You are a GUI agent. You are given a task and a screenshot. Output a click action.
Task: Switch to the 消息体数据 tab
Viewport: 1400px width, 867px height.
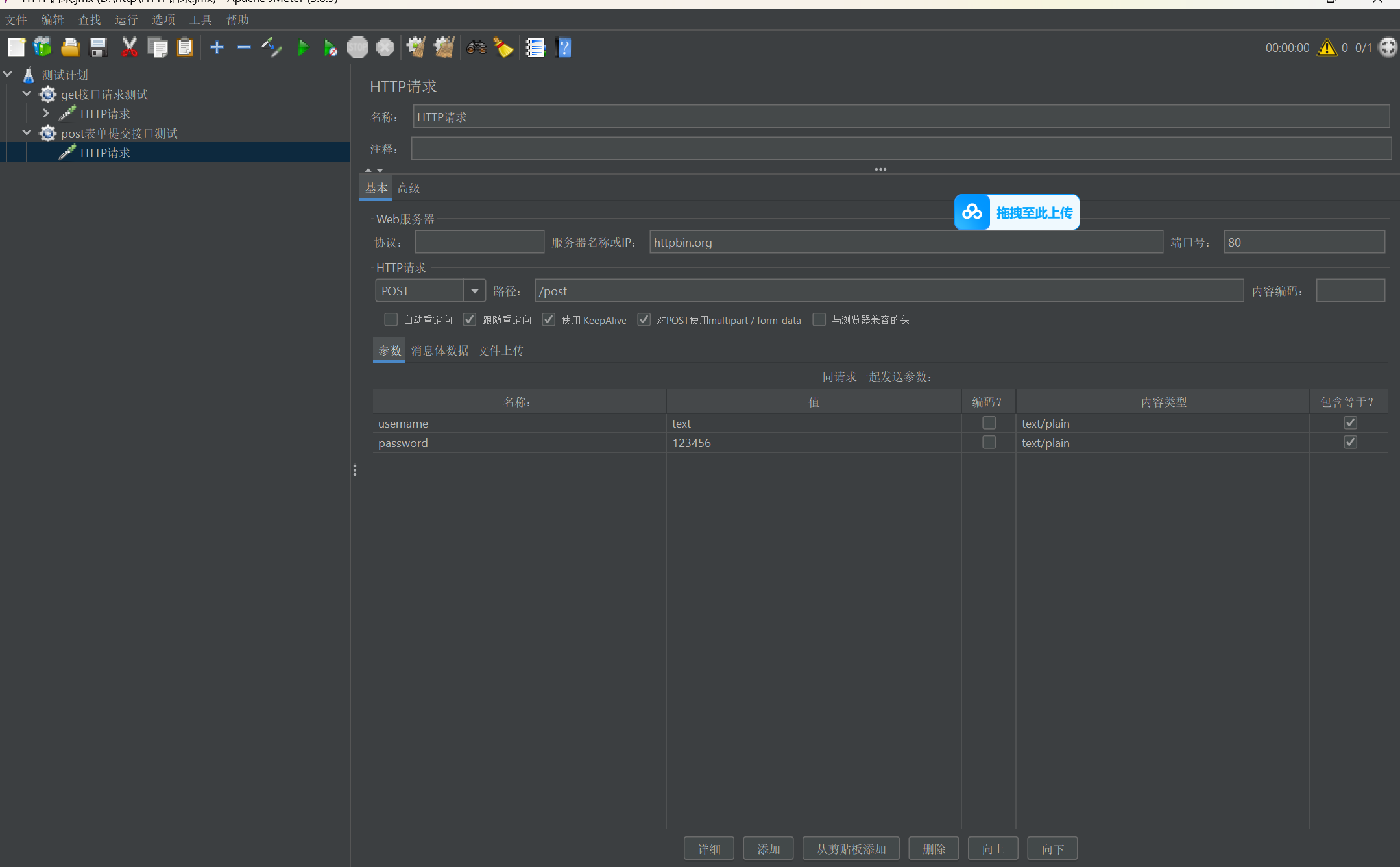point(440,350)
